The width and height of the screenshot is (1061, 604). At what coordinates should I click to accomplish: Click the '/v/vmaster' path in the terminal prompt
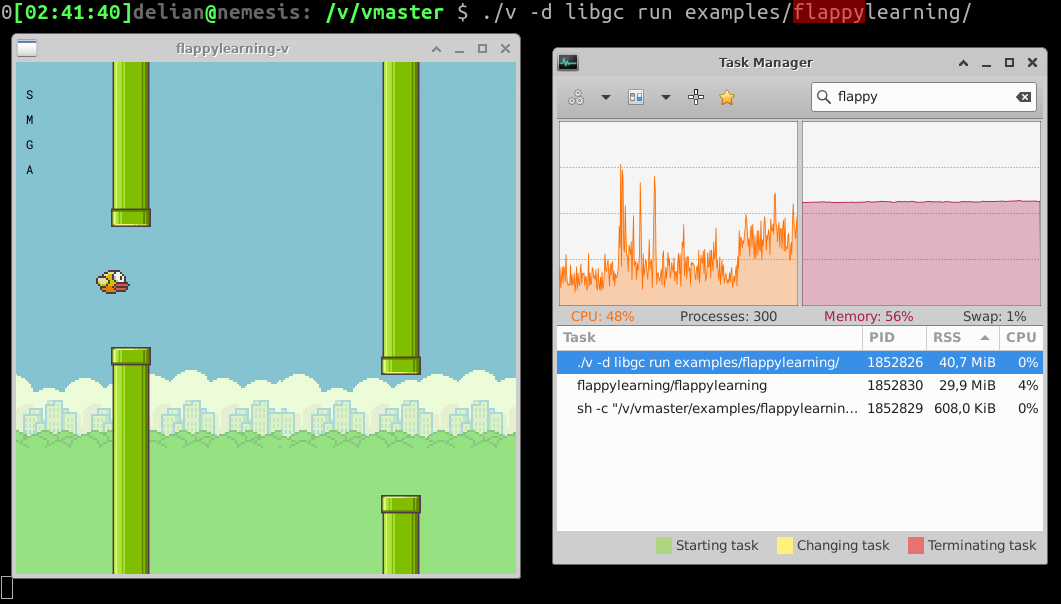coord(384,12)
